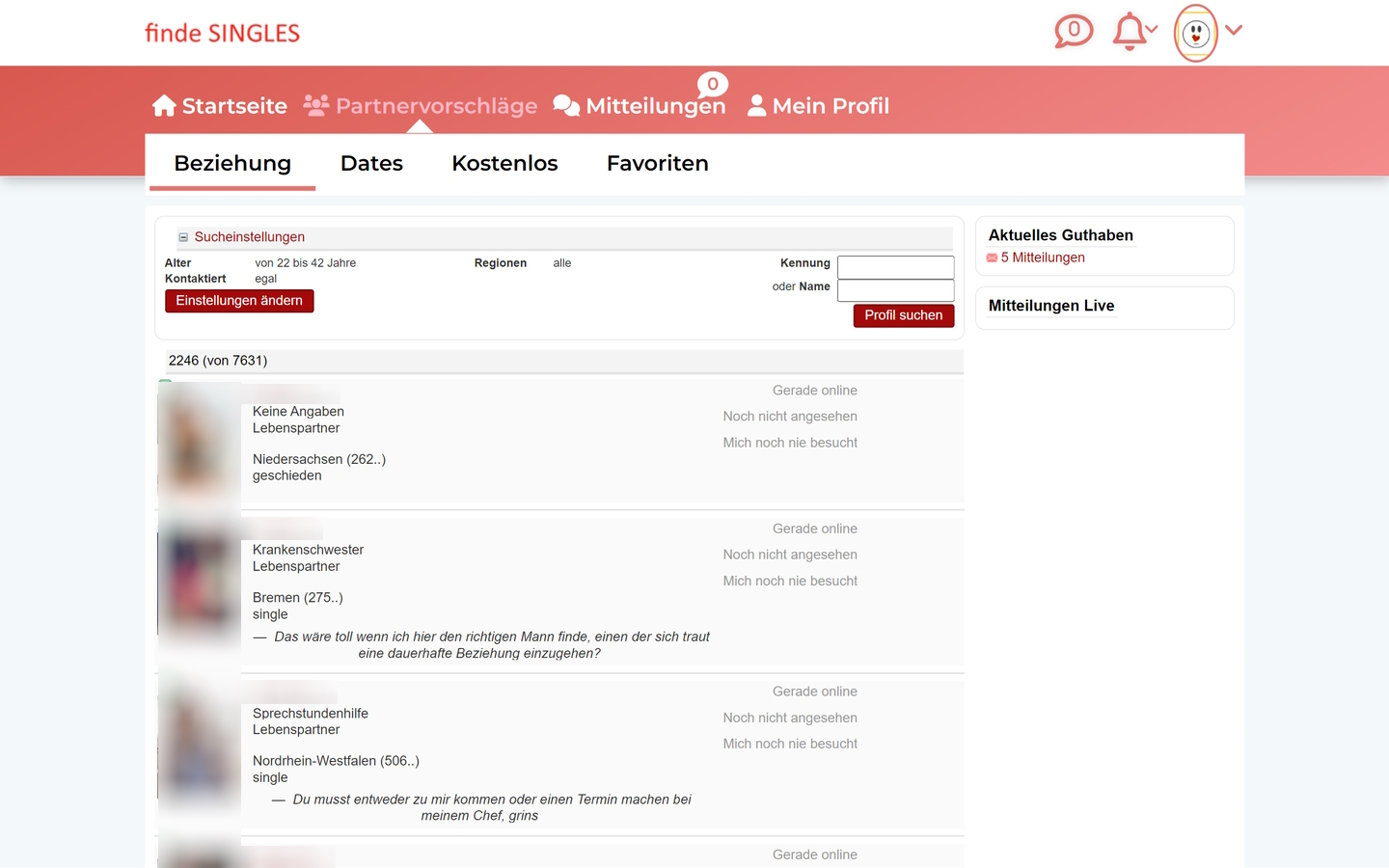1389x868 pixels.
Task: Click inside the Kennung input field
Action: click(x=895, y=267)
